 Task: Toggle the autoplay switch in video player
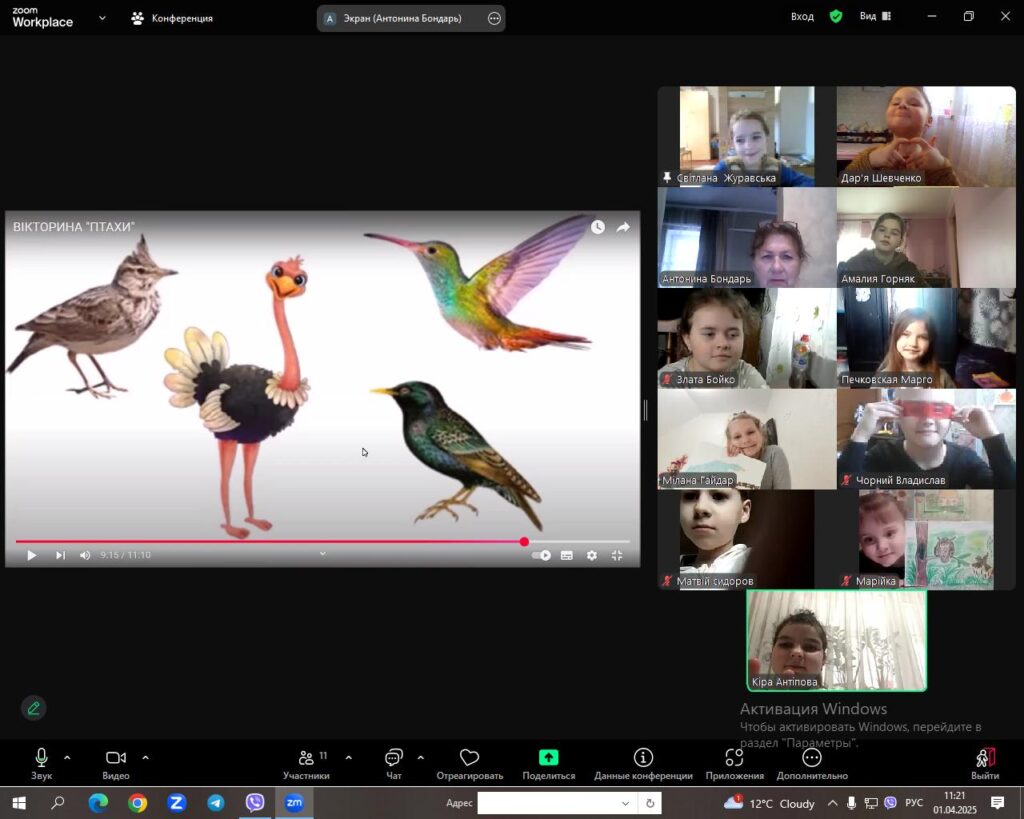click(x=541, y=555)
